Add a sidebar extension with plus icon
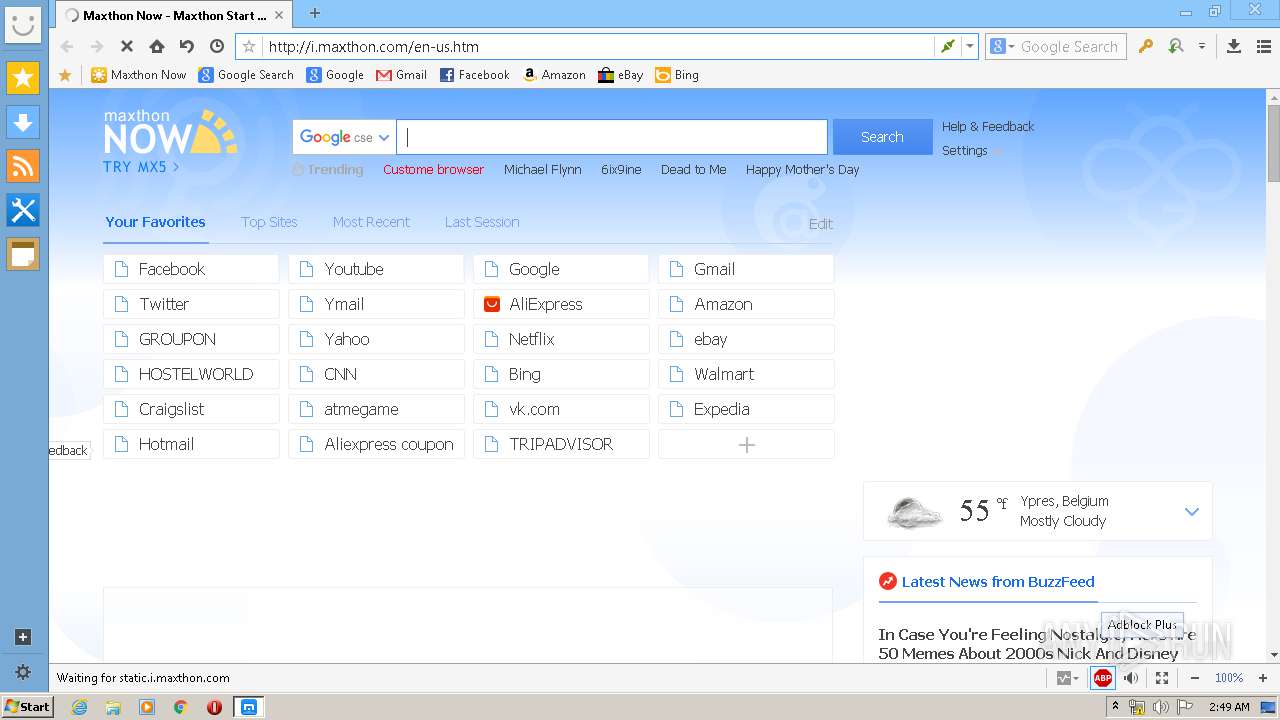 point(23,637)
